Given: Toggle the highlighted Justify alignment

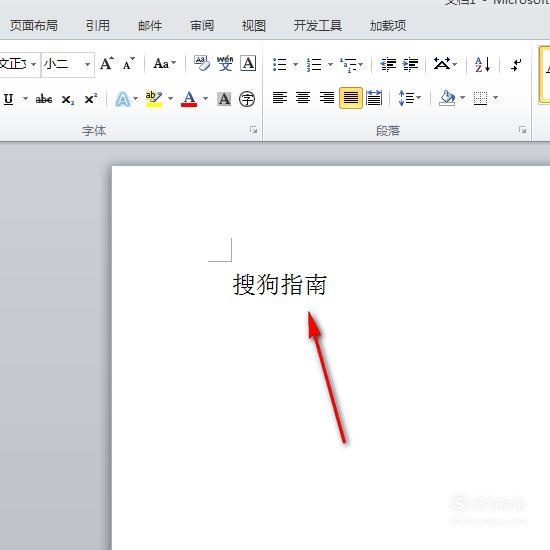Looking at the screenshot, I should tap(351, 98).
